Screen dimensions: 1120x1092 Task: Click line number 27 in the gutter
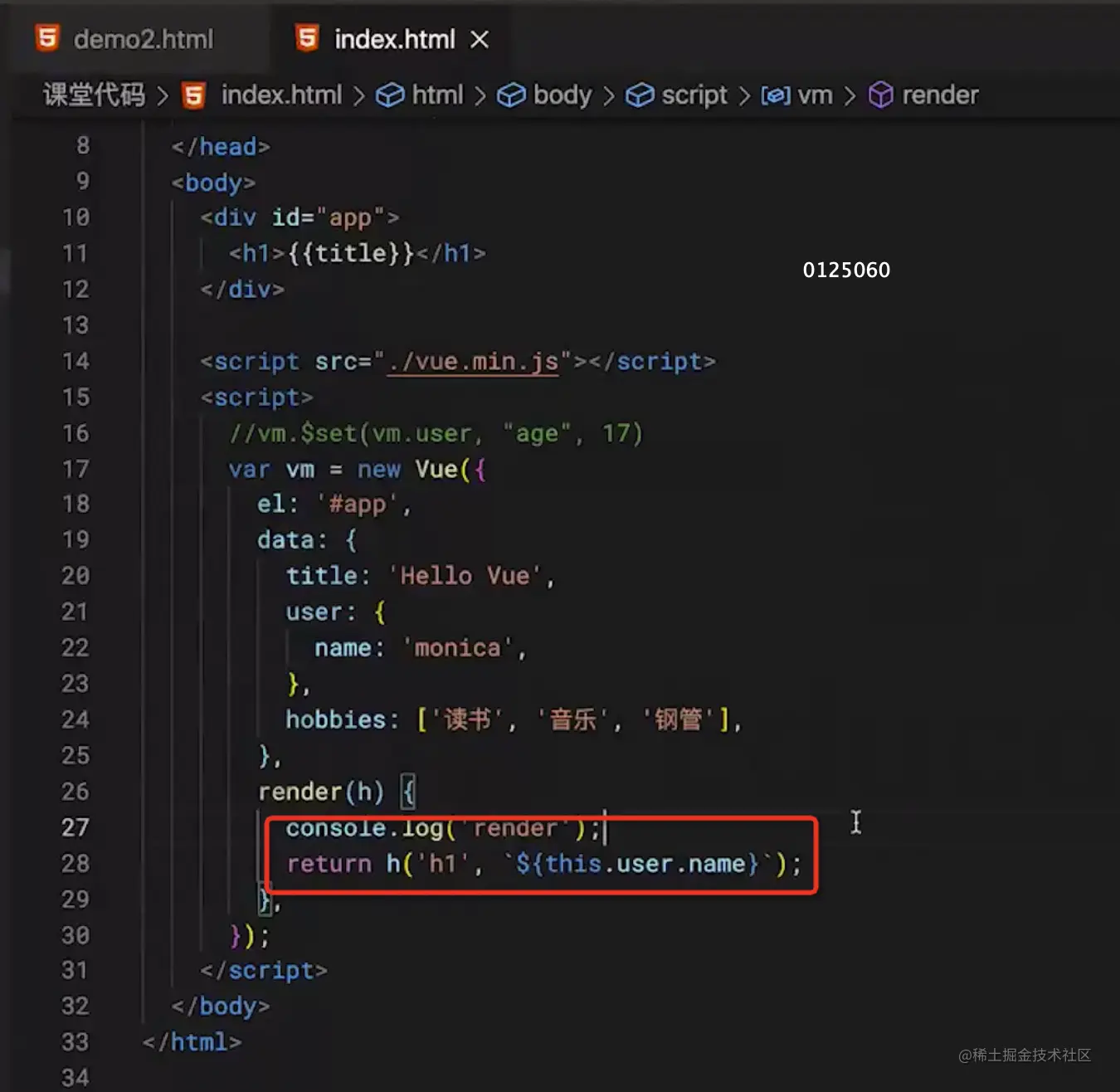75,827
